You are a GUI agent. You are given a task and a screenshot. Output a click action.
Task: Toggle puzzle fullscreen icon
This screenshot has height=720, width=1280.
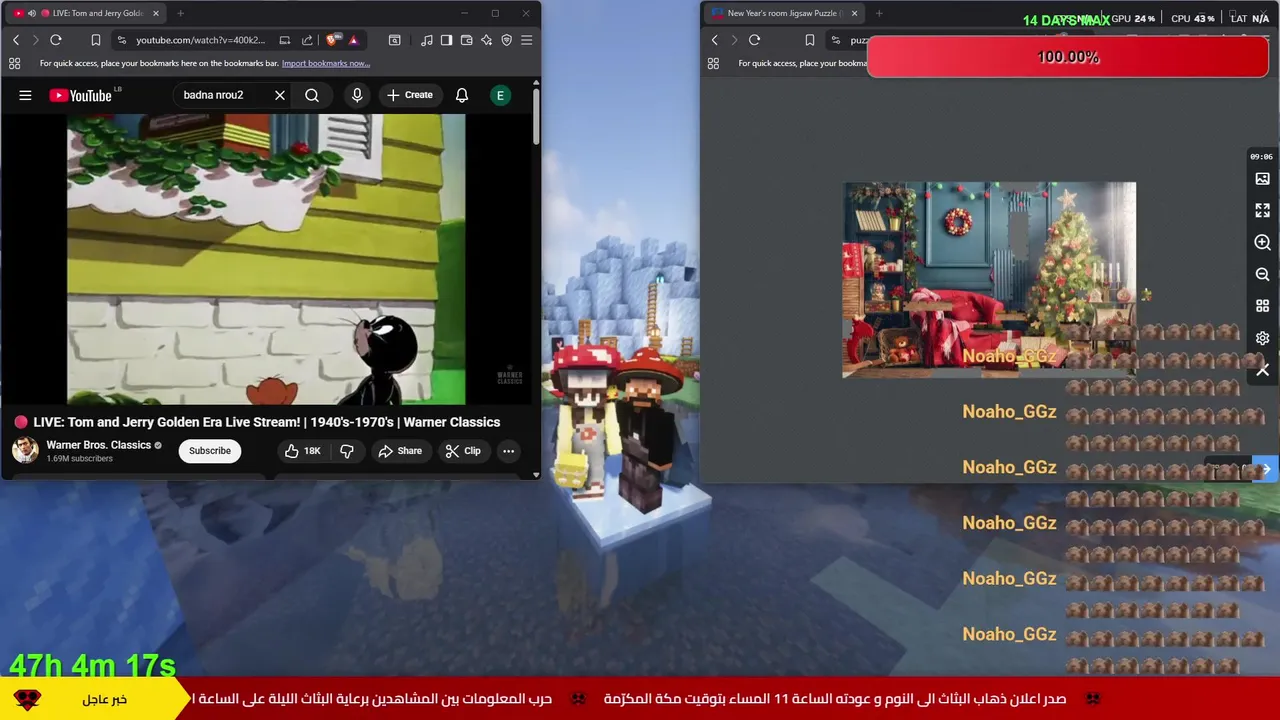coord(1262,211)
